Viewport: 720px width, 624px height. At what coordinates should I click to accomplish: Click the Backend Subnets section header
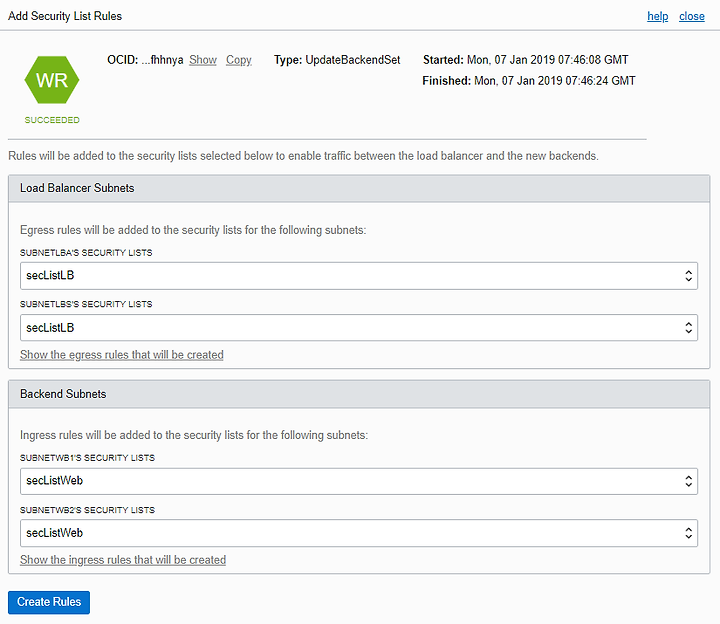coord(359,394)
